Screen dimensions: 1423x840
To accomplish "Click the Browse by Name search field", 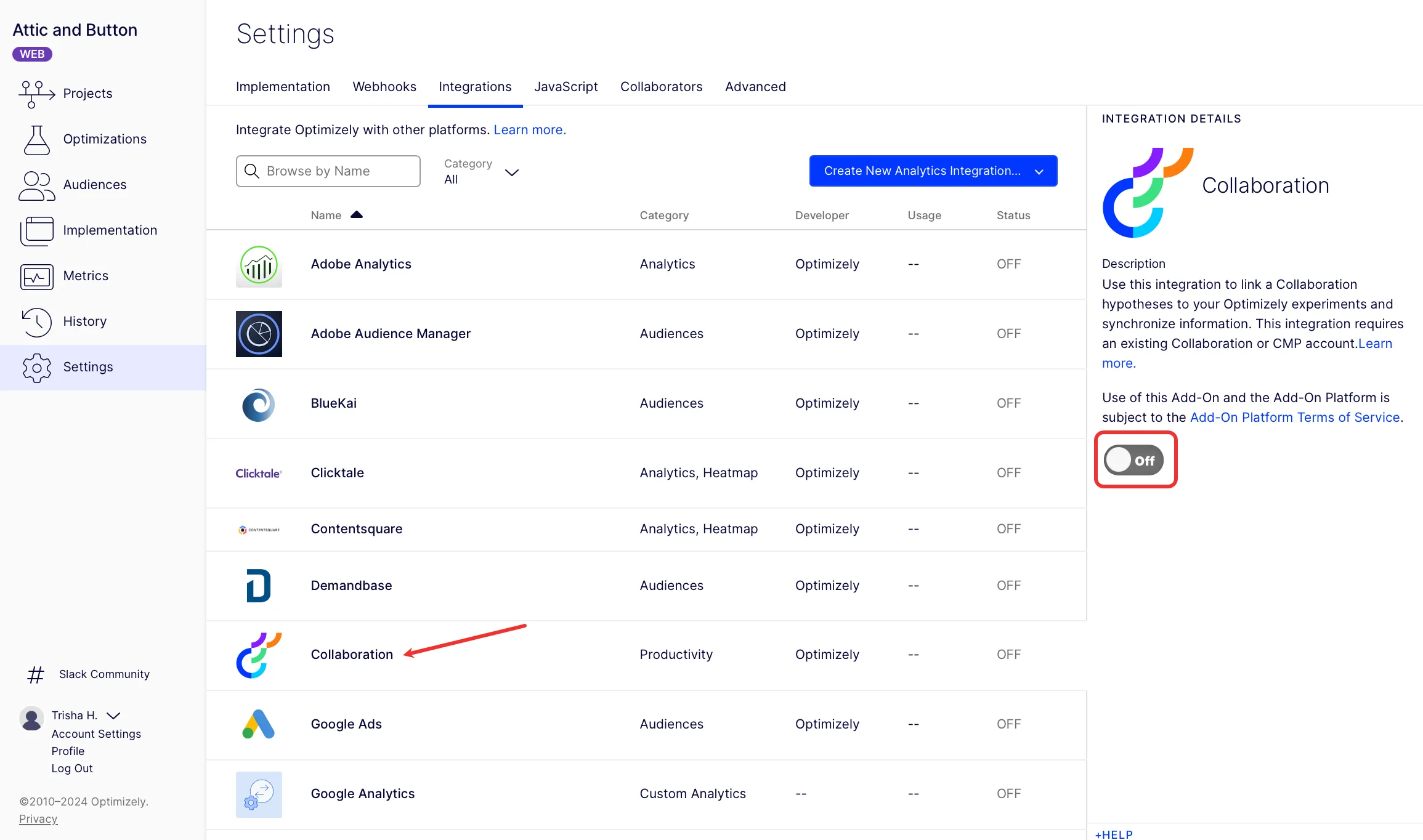I will (x=328, y=171).
